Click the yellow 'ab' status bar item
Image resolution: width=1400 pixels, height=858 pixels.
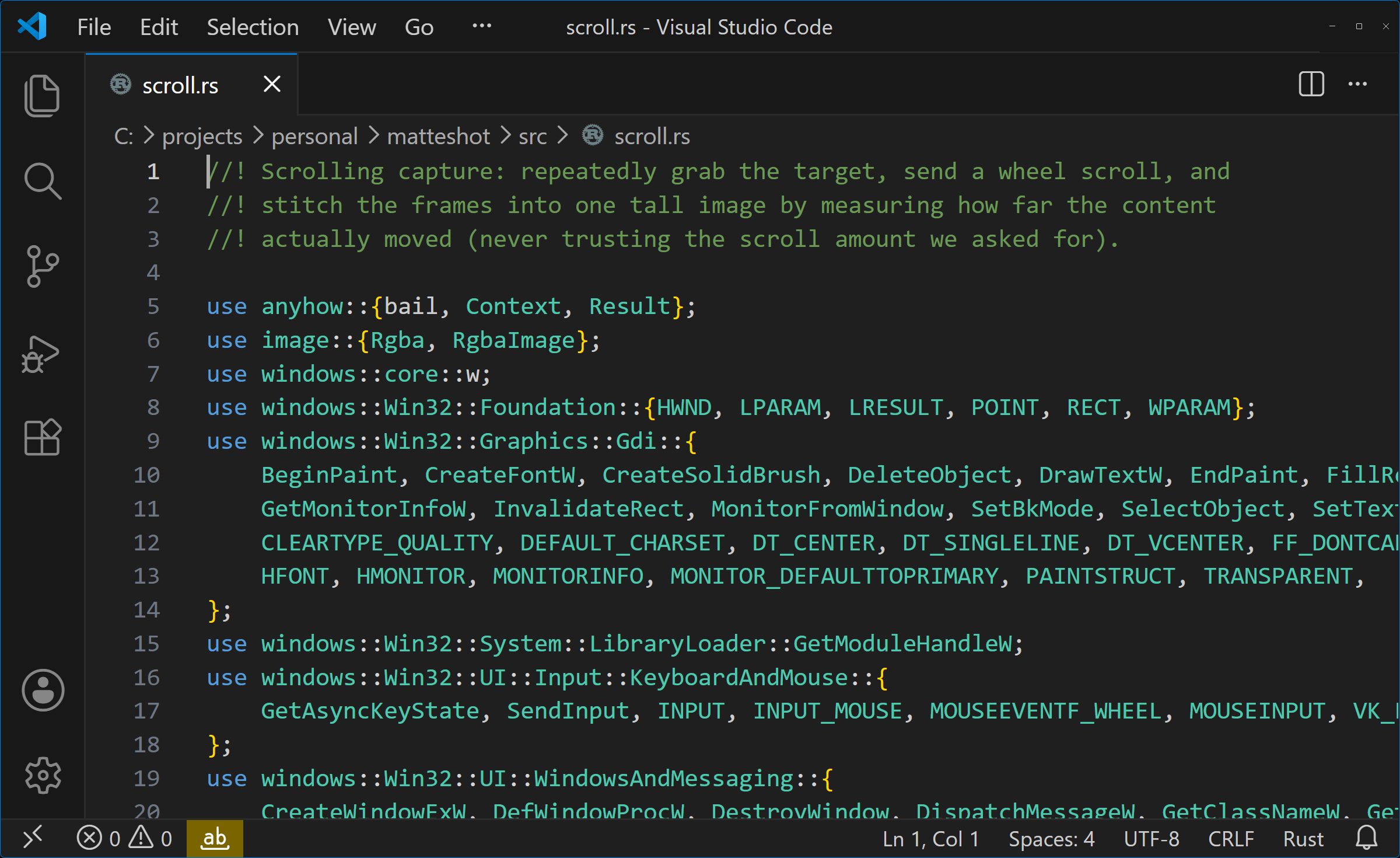pyautogui.click(x=215, y=838)
